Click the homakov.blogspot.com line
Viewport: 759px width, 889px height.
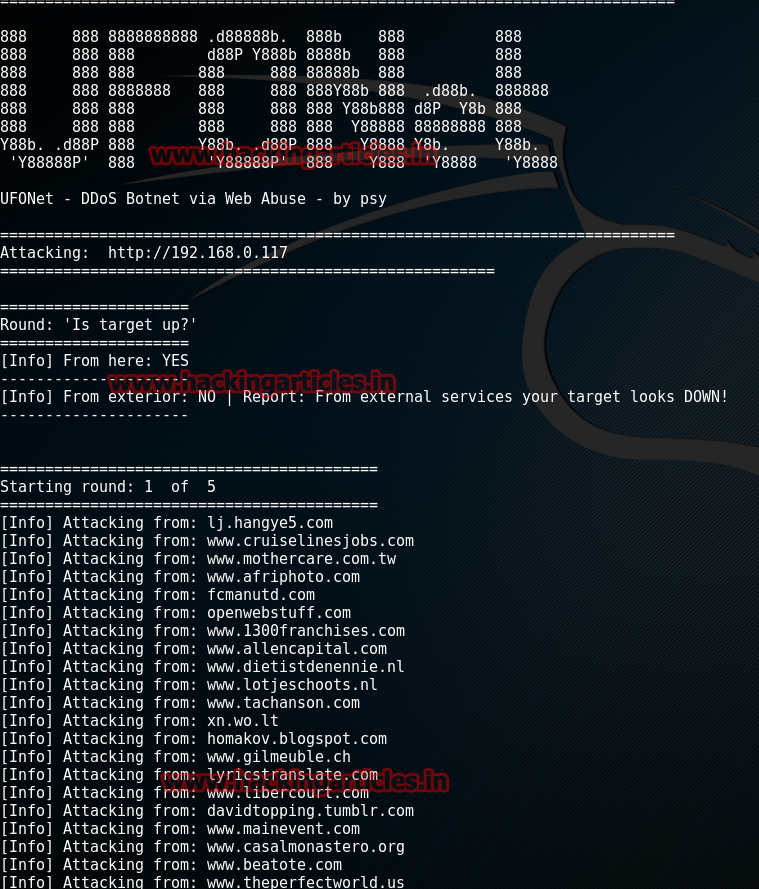(x=194, y=739)
